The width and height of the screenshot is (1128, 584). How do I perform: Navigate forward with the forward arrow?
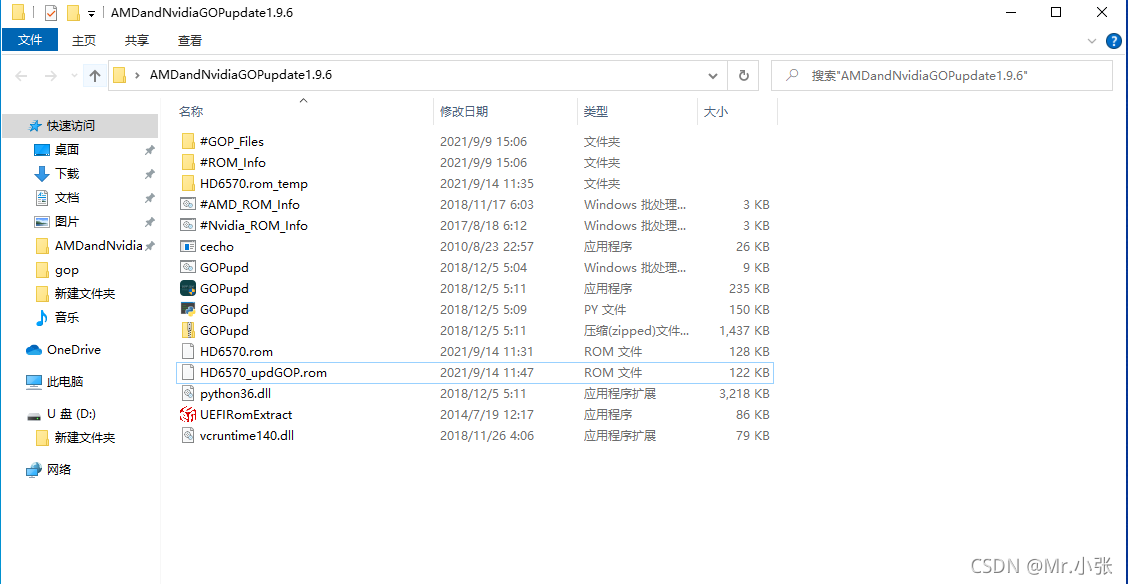[50, 76]
